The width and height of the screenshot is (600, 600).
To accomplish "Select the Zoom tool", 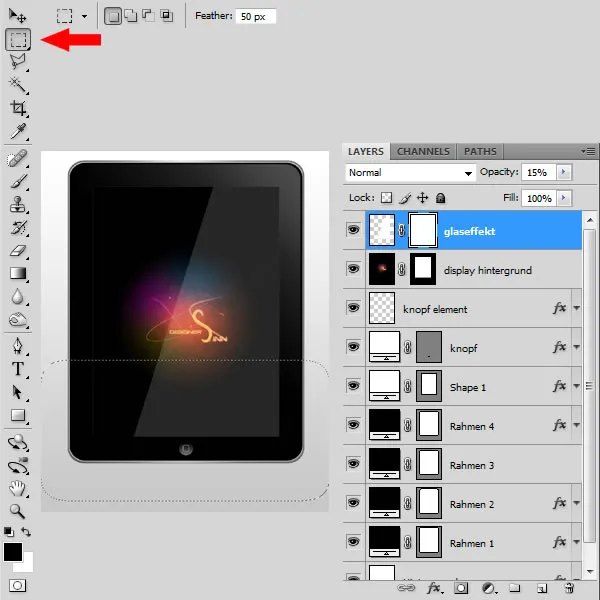I will (x=18, y=511).
